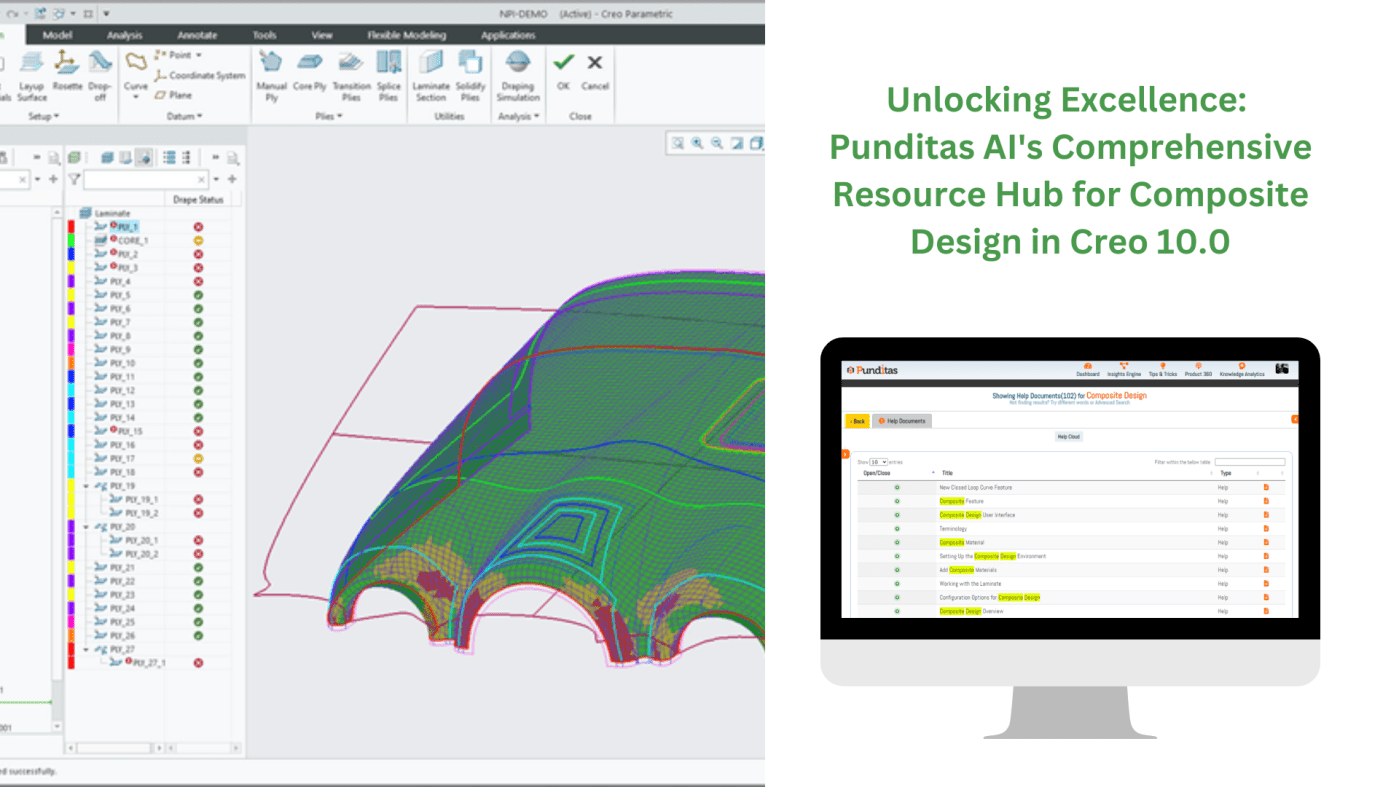The width and height of the screenshot is (1399, 787).
Task: Collapse the PLY_20 tree node
Action: [x=87, y=527]
